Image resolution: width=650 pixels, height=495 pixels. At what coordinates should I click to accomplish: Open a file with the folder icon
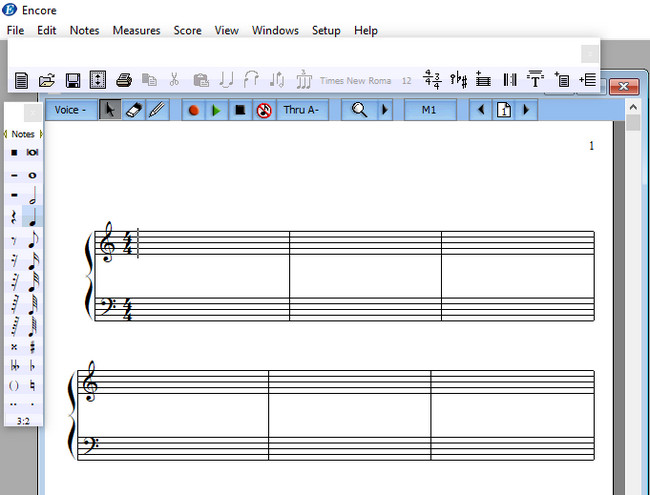(47, 80)
